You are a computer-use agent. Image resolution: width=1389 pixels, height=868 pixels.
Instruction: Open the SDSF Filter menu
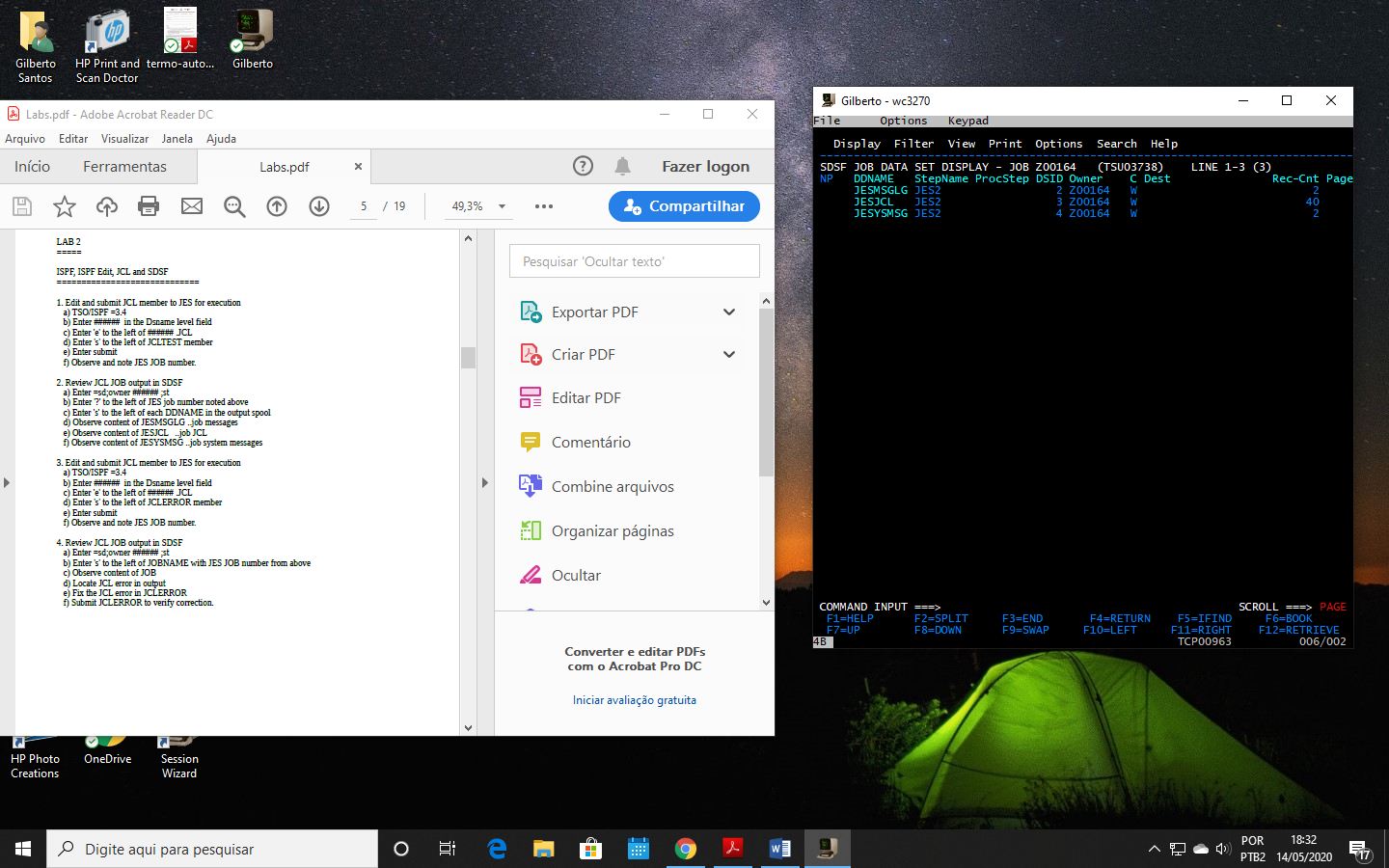[913, 144]
